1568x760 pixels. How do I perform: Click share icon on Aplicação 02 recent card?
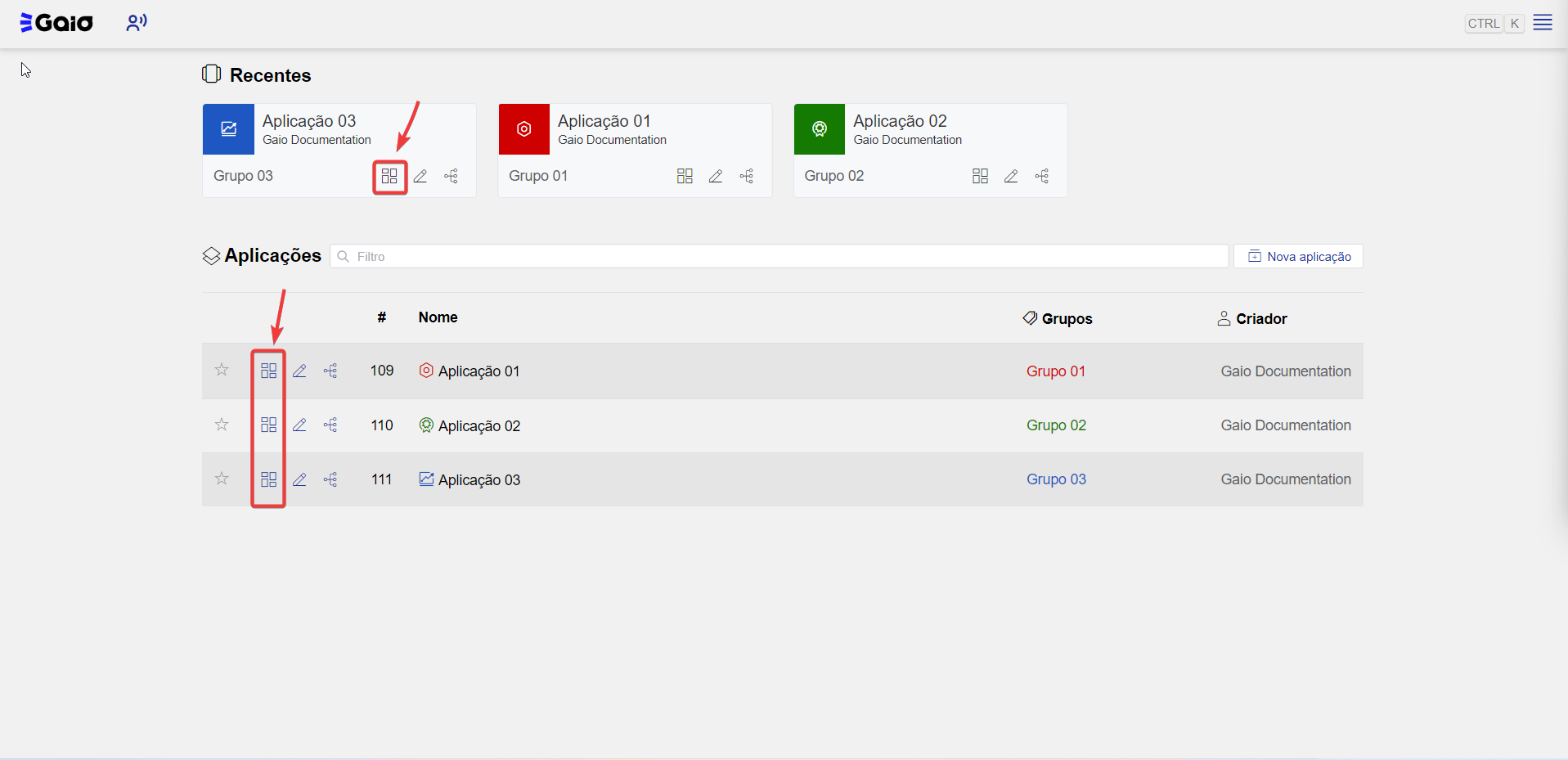pyautogui.click(x=1042, y=177)
